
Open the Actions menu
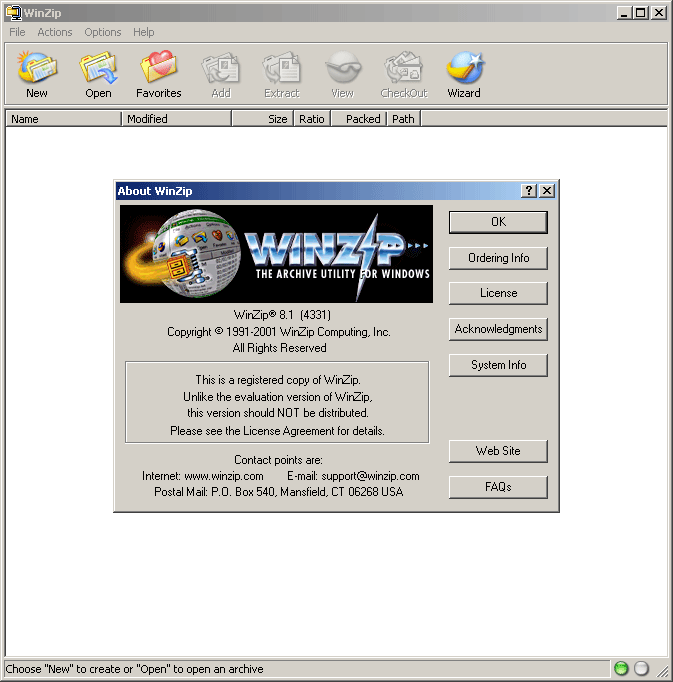click(55, 32)
